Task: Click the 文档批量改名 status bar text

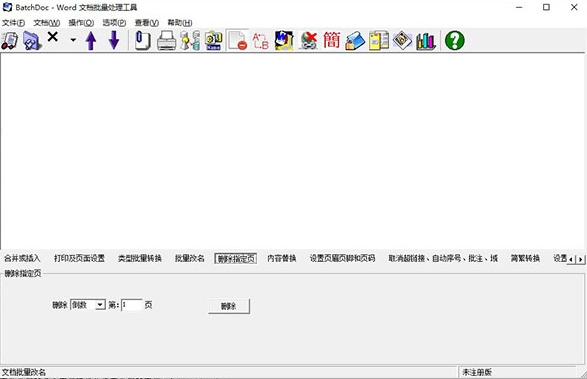Action: coord(24,372)
